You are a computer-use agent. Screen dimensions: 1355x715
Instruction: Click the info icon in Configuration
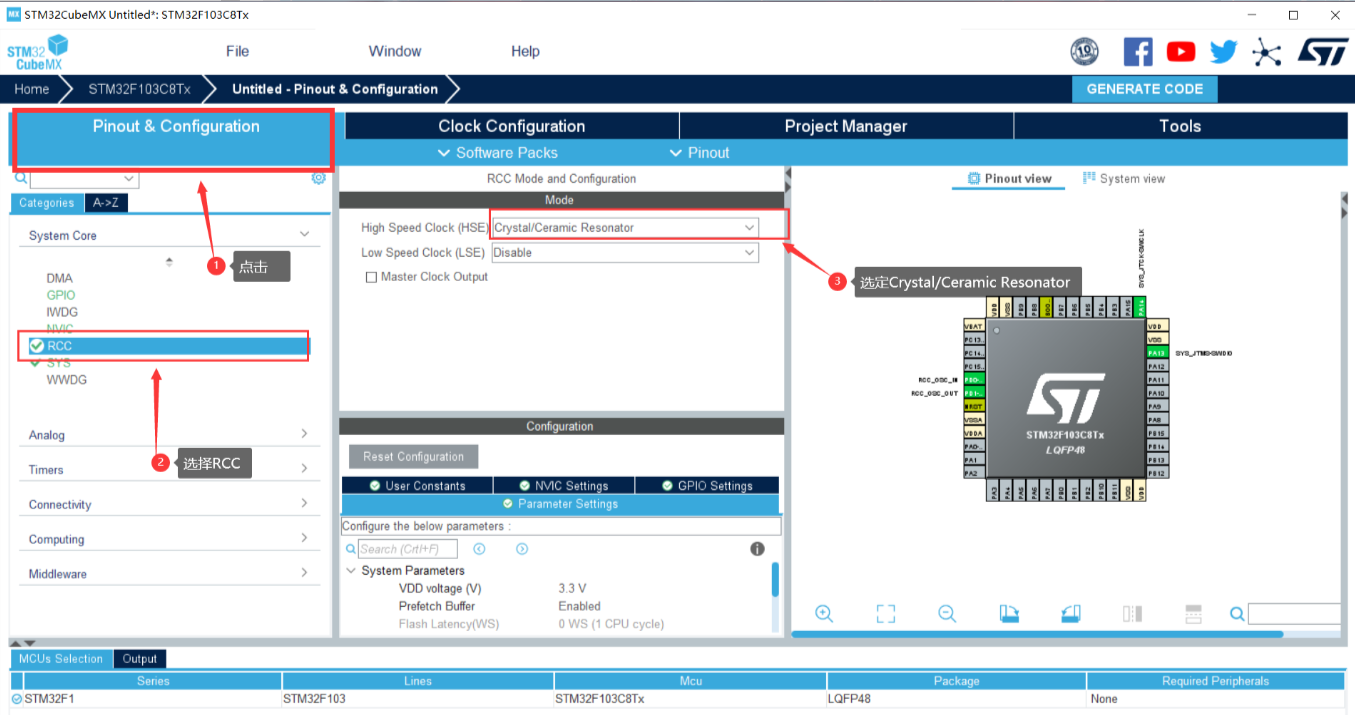[x=757, y=549]
